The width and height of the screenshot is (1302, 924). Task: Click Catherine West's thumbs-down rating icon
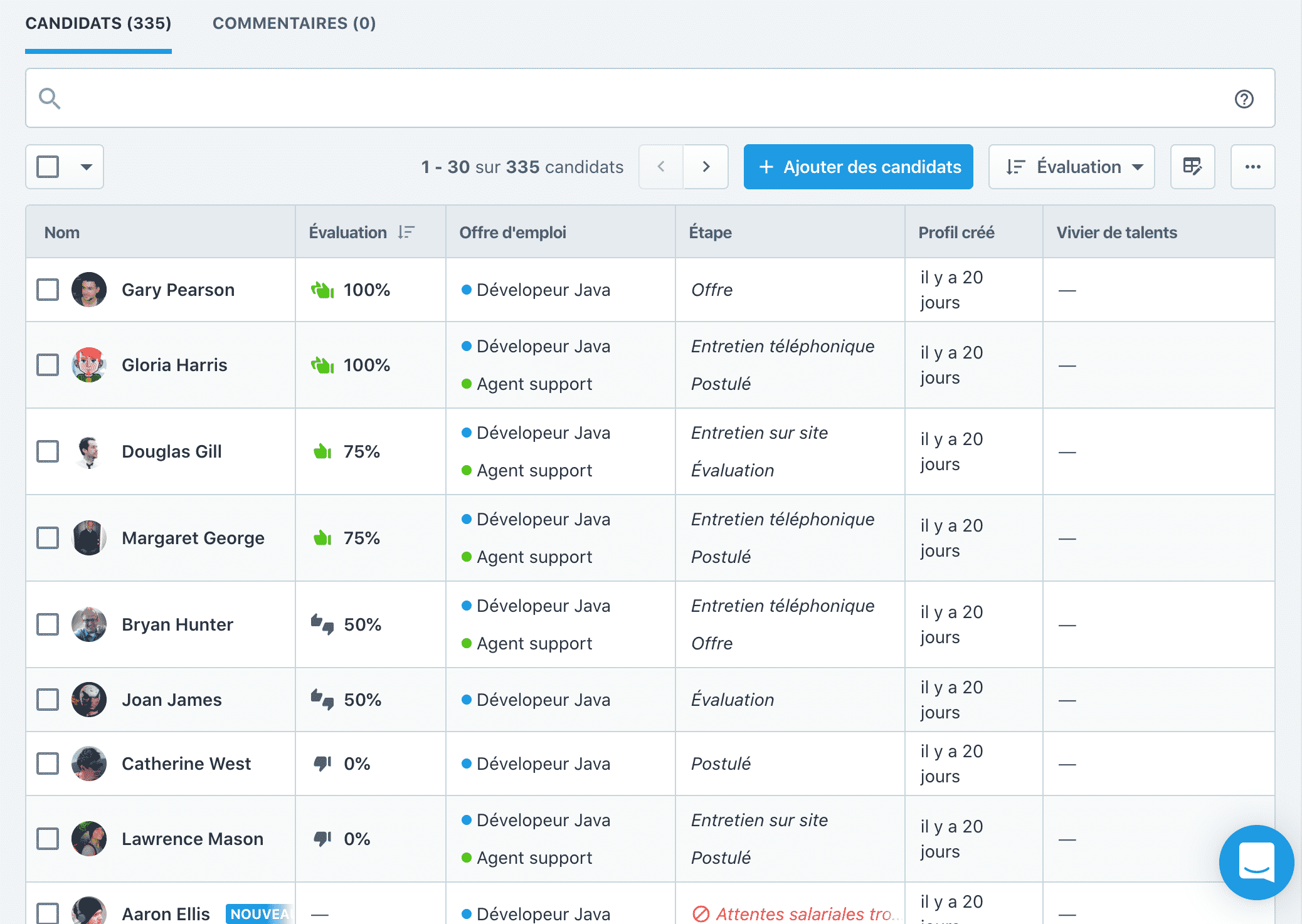point(322,764)
